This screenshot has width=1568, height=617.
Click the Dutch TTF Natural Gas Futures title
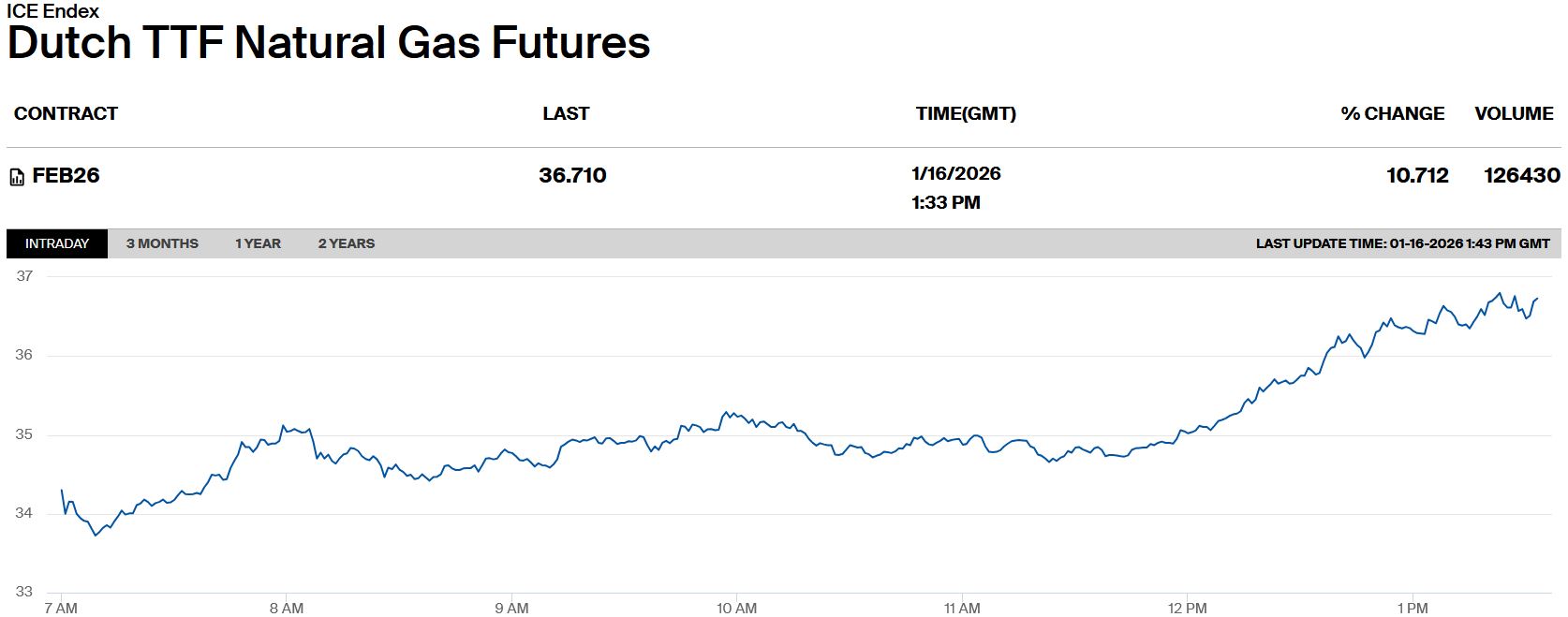click(329, 43)
